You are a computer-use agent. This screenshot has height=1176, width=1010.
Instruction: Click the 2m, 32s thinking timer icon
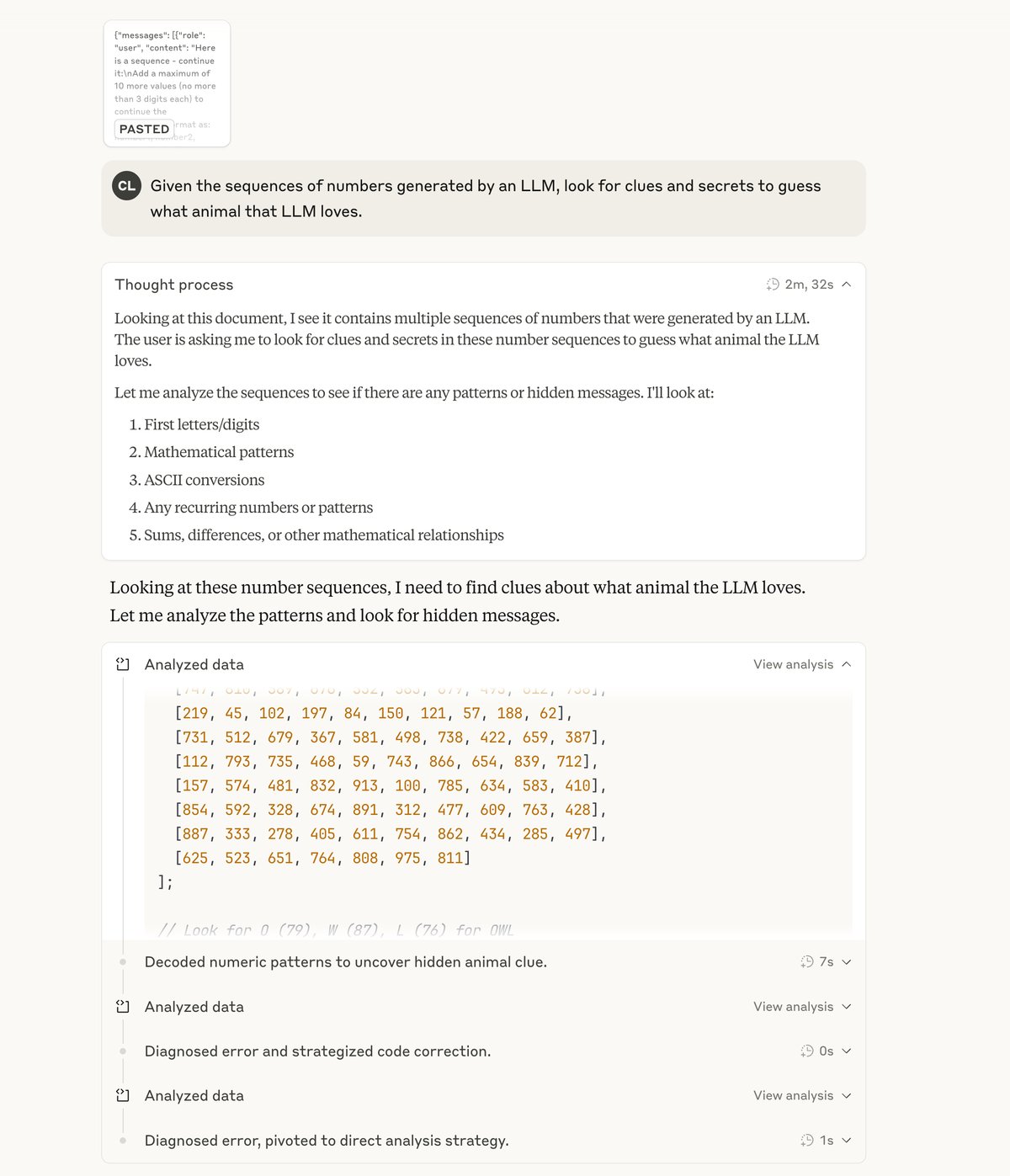(x=773, y=285)
